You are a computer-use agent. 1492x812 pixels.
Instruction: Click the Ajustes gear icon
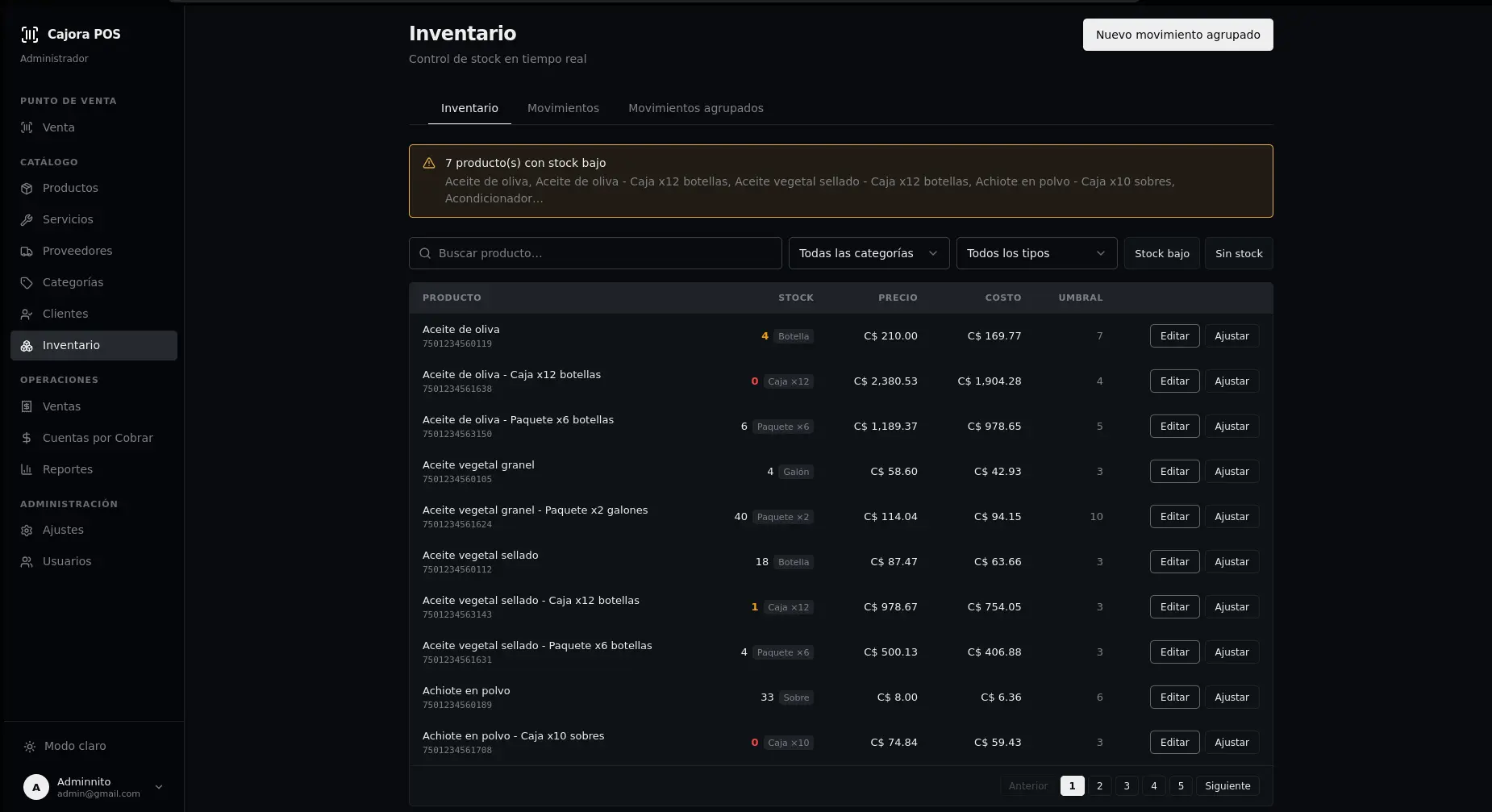click(27, 530)
